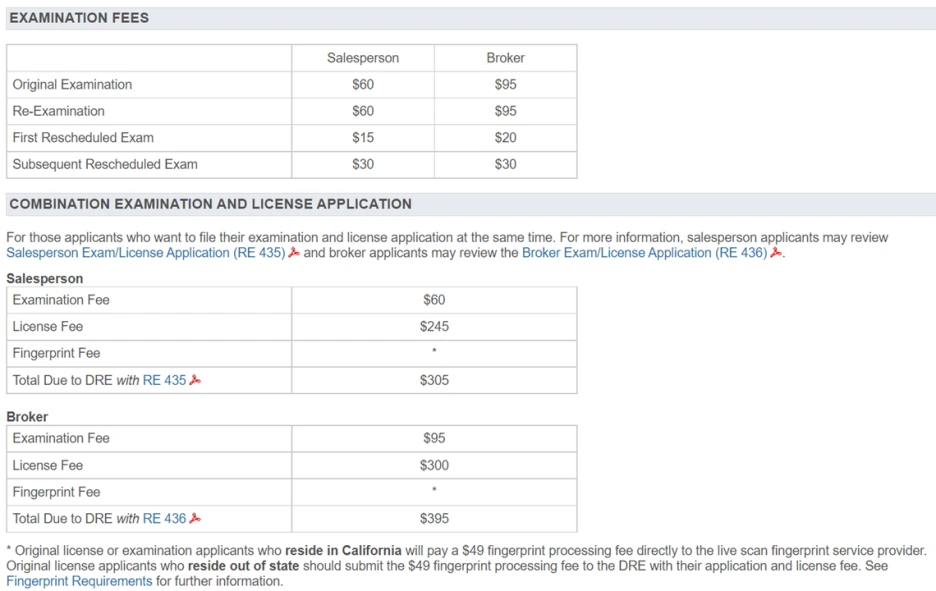Click First Rescheduled Exam row label
The image size is (936, 591).
point(83,138)
